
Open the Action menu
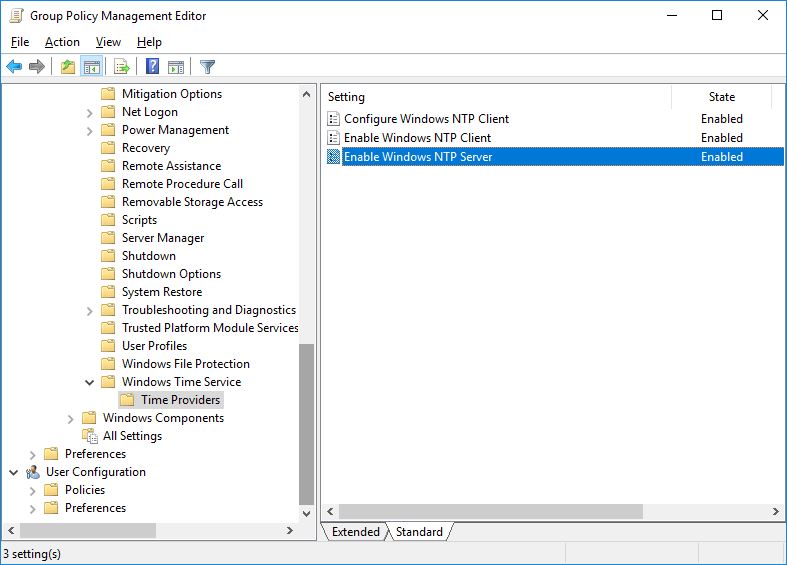62,42
